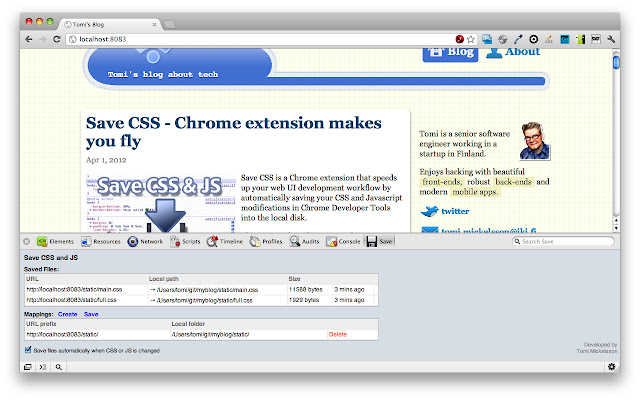The height and width of the screenshot is (400, 640).
Task: Open the Profiles panel
Action: [x=266, y=242]
